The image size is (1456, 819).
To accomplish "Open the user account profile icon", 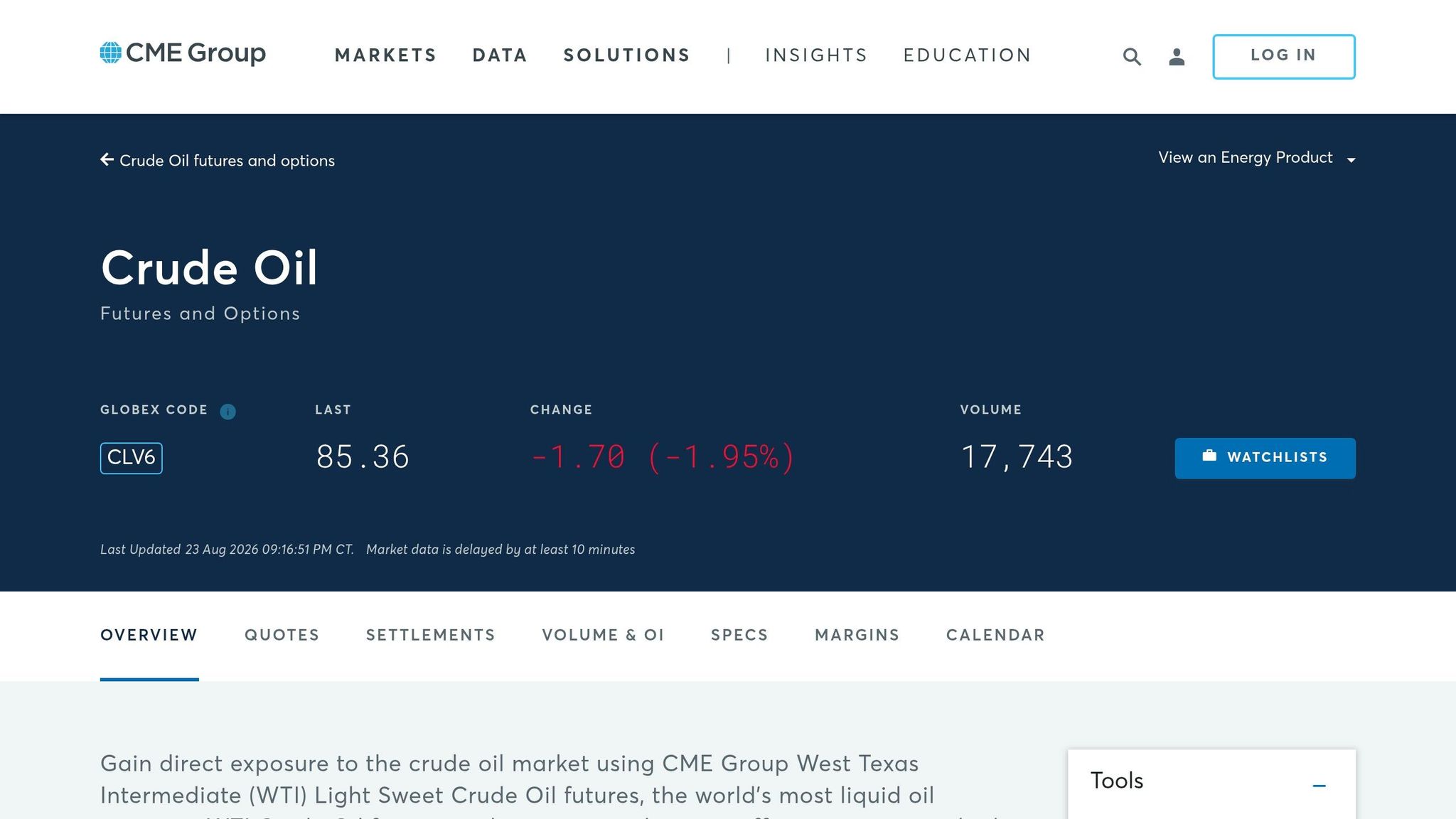I will 1177,57.
